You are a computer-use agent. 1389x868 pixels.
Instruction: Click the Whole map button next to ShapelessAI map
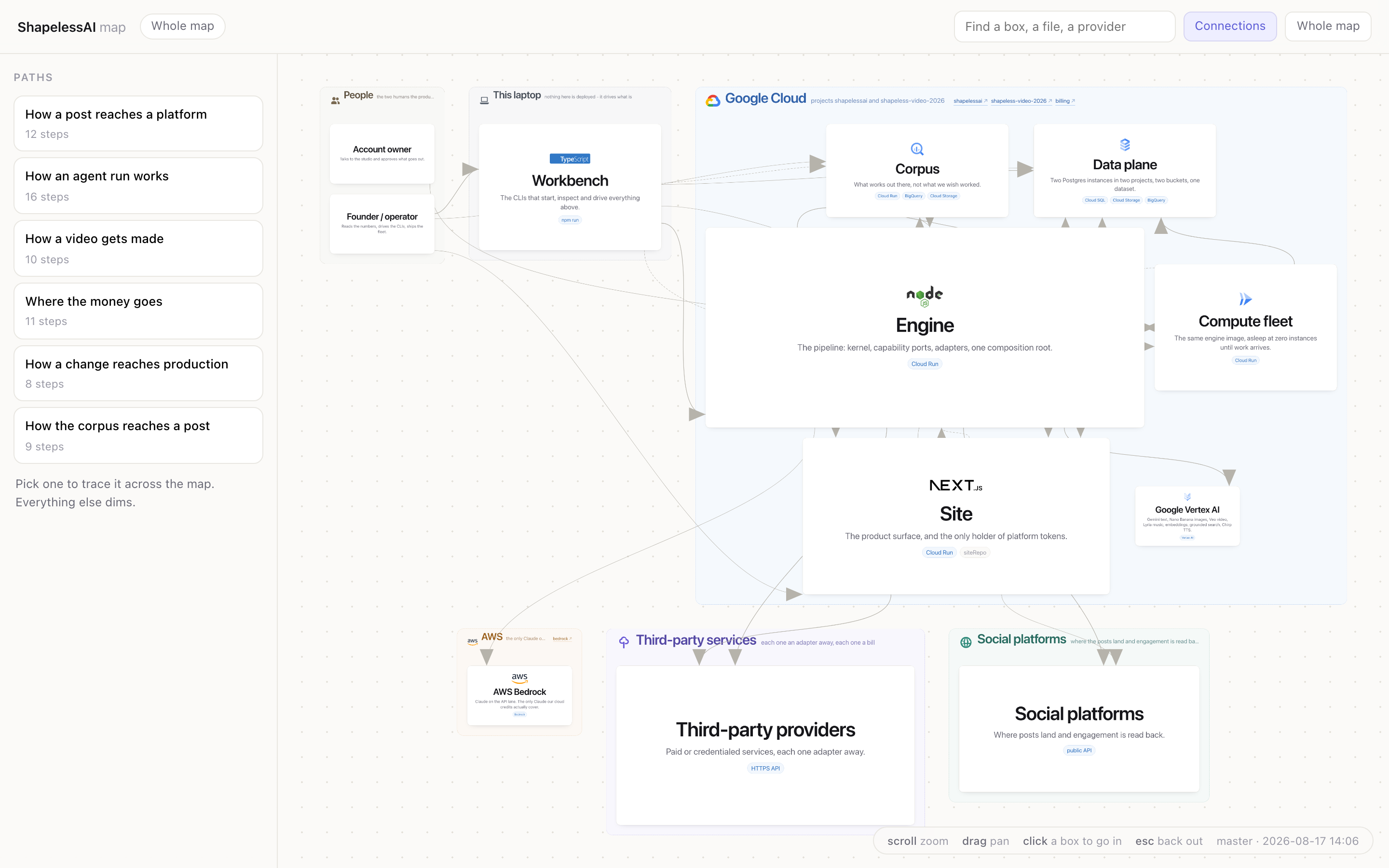[x=182, y=27]
